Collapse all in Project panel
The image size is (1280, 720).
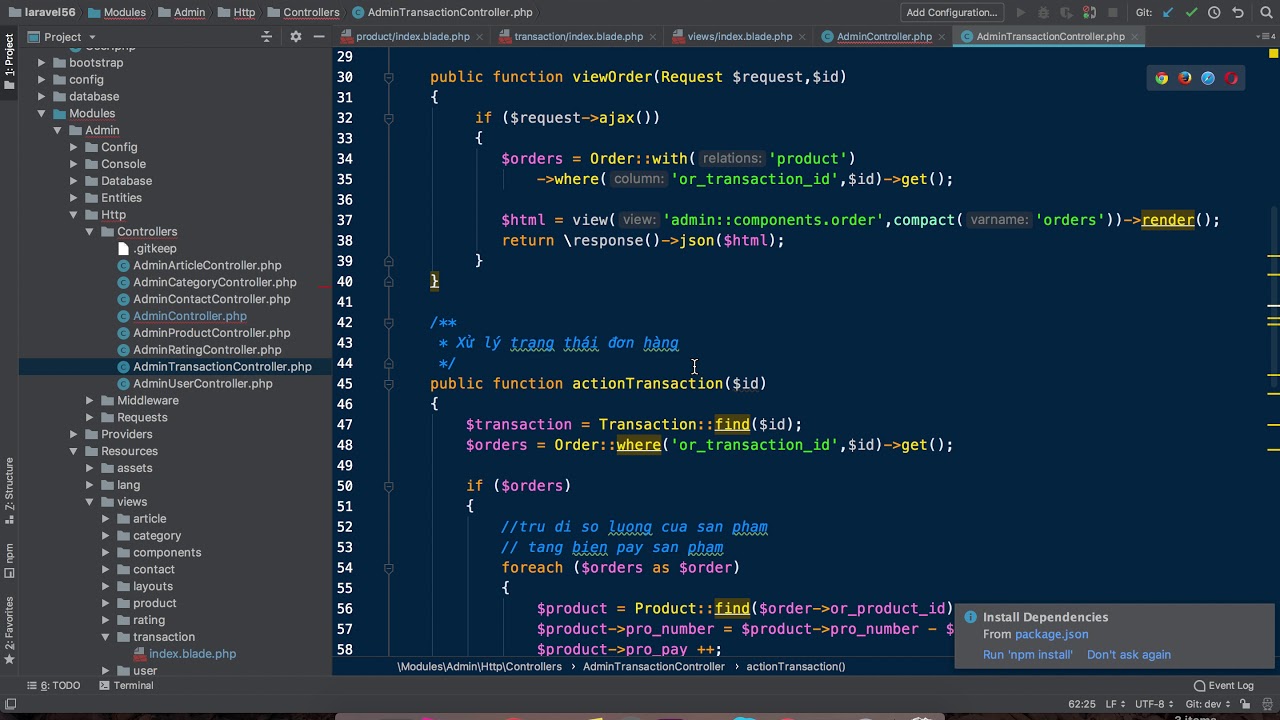(266, 37)
